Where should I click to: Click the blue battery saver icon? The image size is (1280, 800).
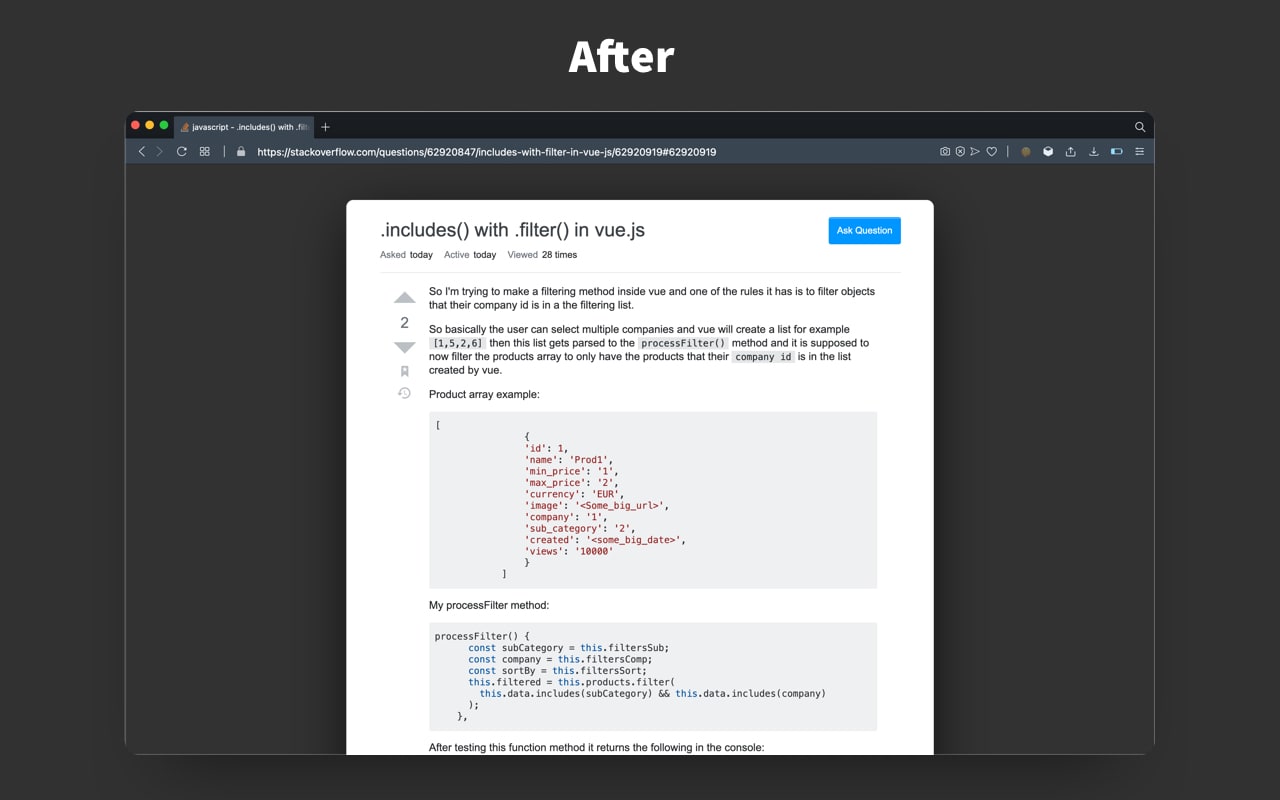click(x=1116, y=152)
